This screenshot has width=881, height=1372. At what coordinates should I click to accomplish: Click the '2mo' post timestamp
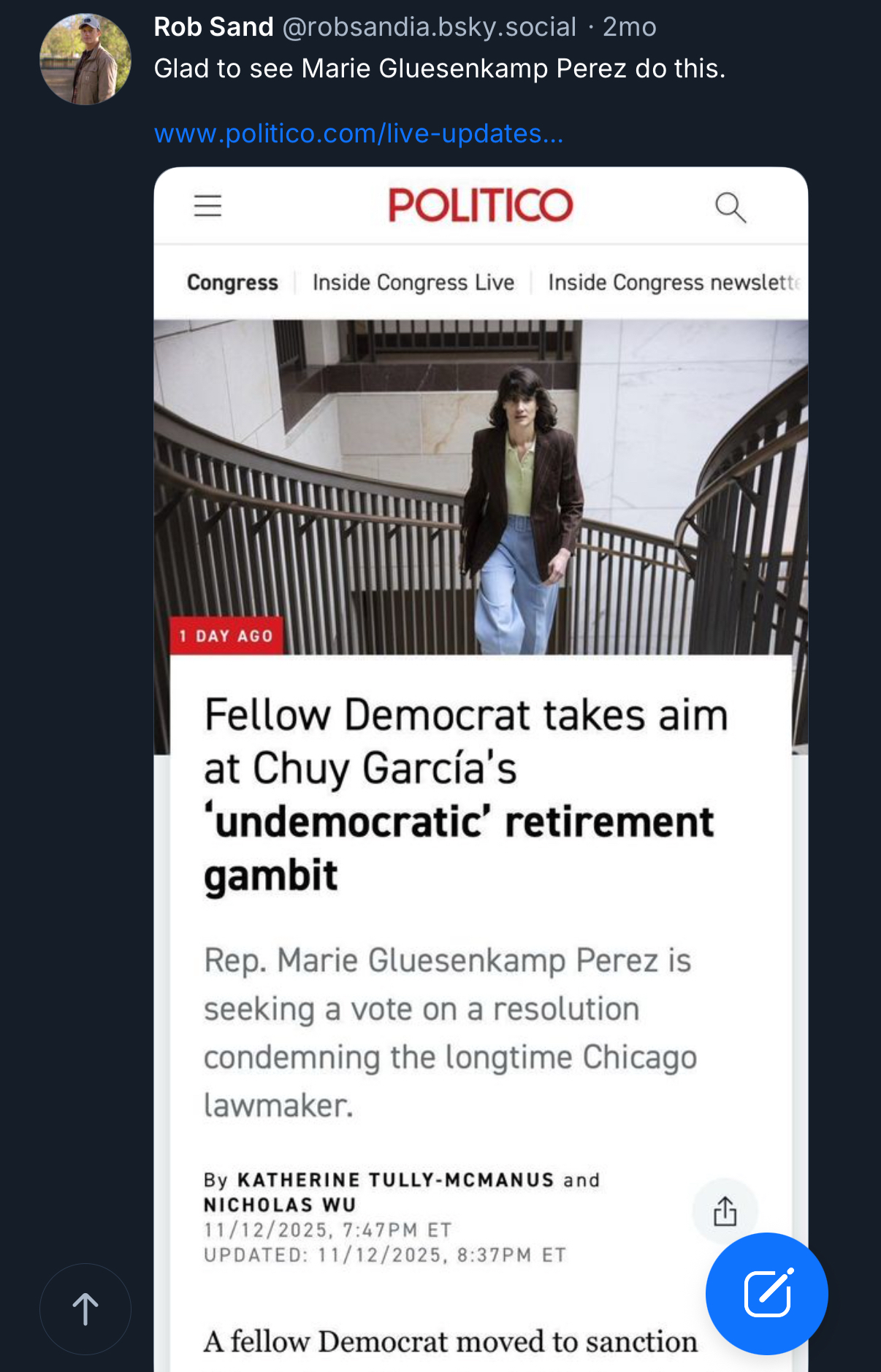coord(629,27)
